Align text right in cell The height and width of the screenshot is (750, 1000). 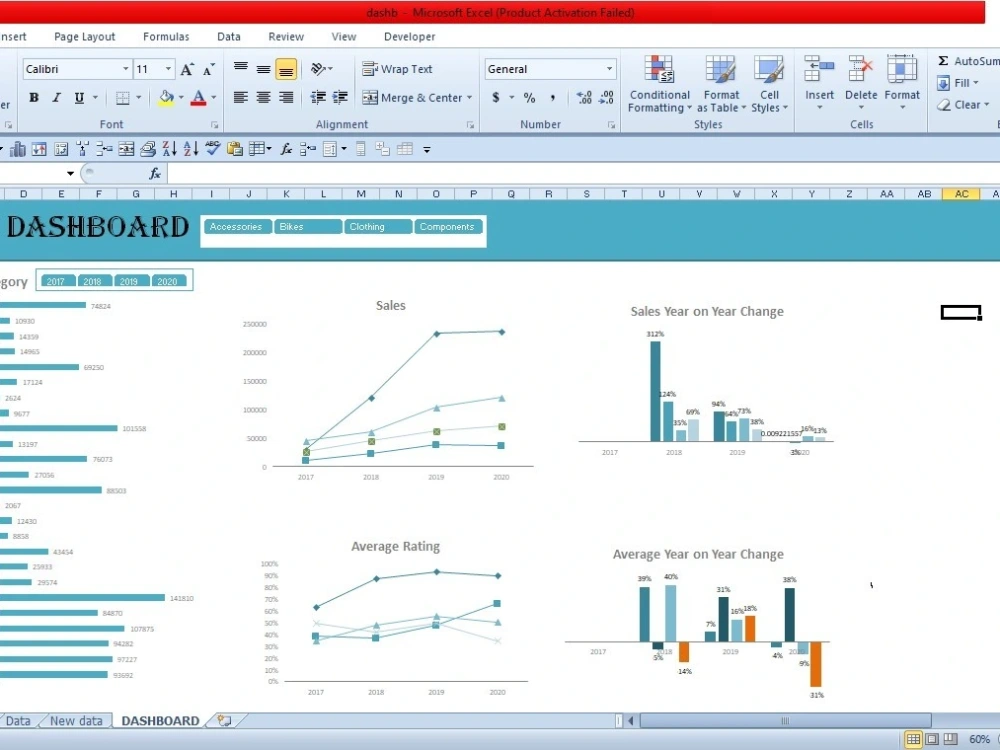pos(286,98)
